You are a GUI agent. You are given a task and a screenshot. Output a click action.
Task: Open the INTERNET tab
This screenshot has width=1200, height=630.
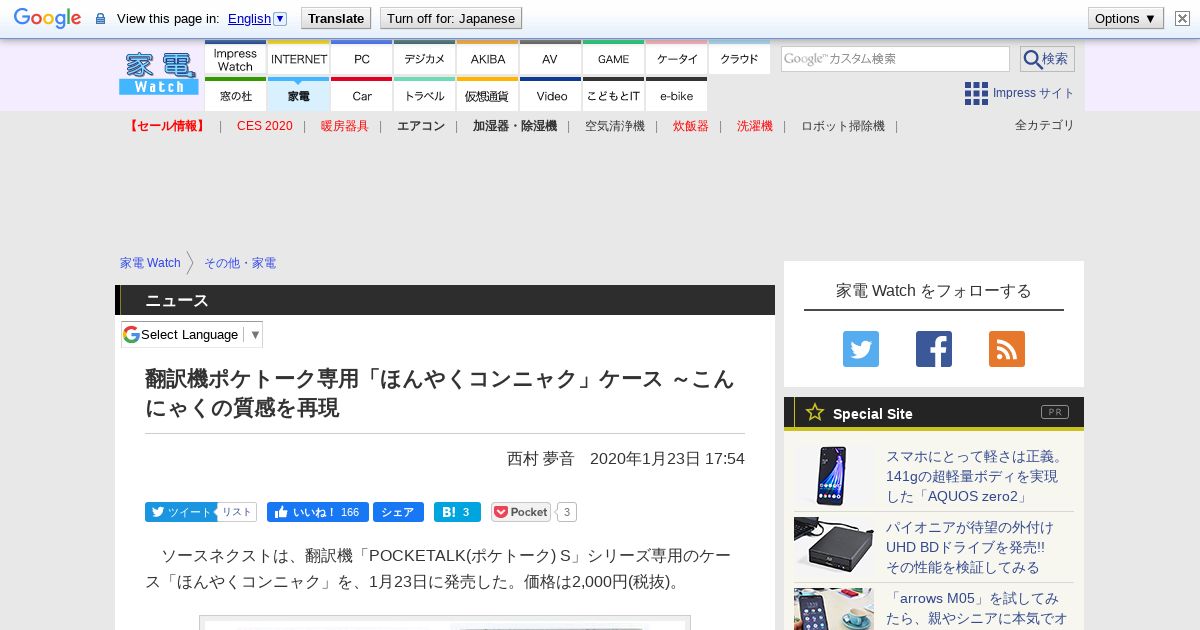(x=298, y=59)
